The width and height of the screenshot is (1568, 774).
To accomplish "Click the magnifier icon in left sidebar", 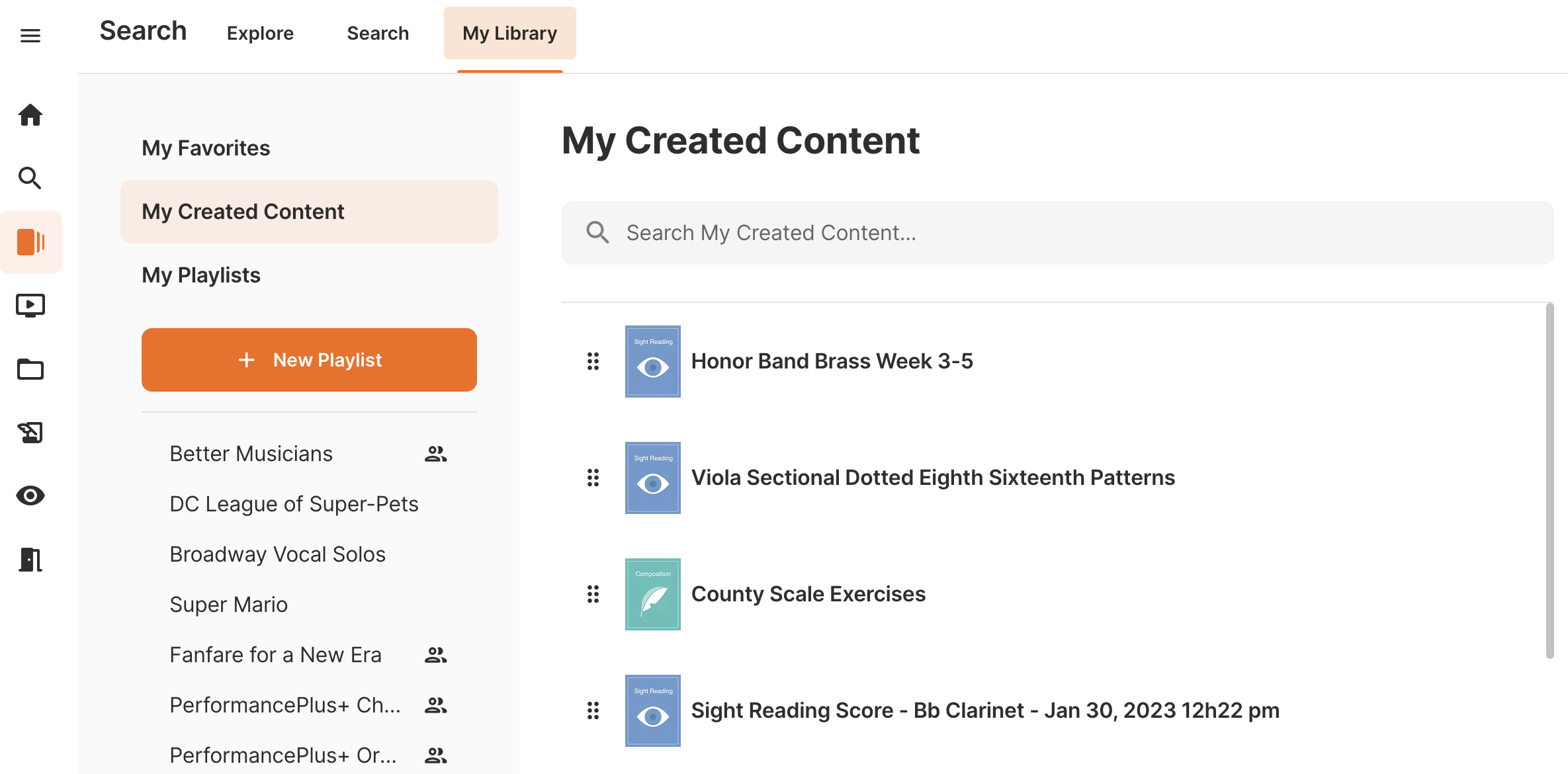I will click(30, 178).
